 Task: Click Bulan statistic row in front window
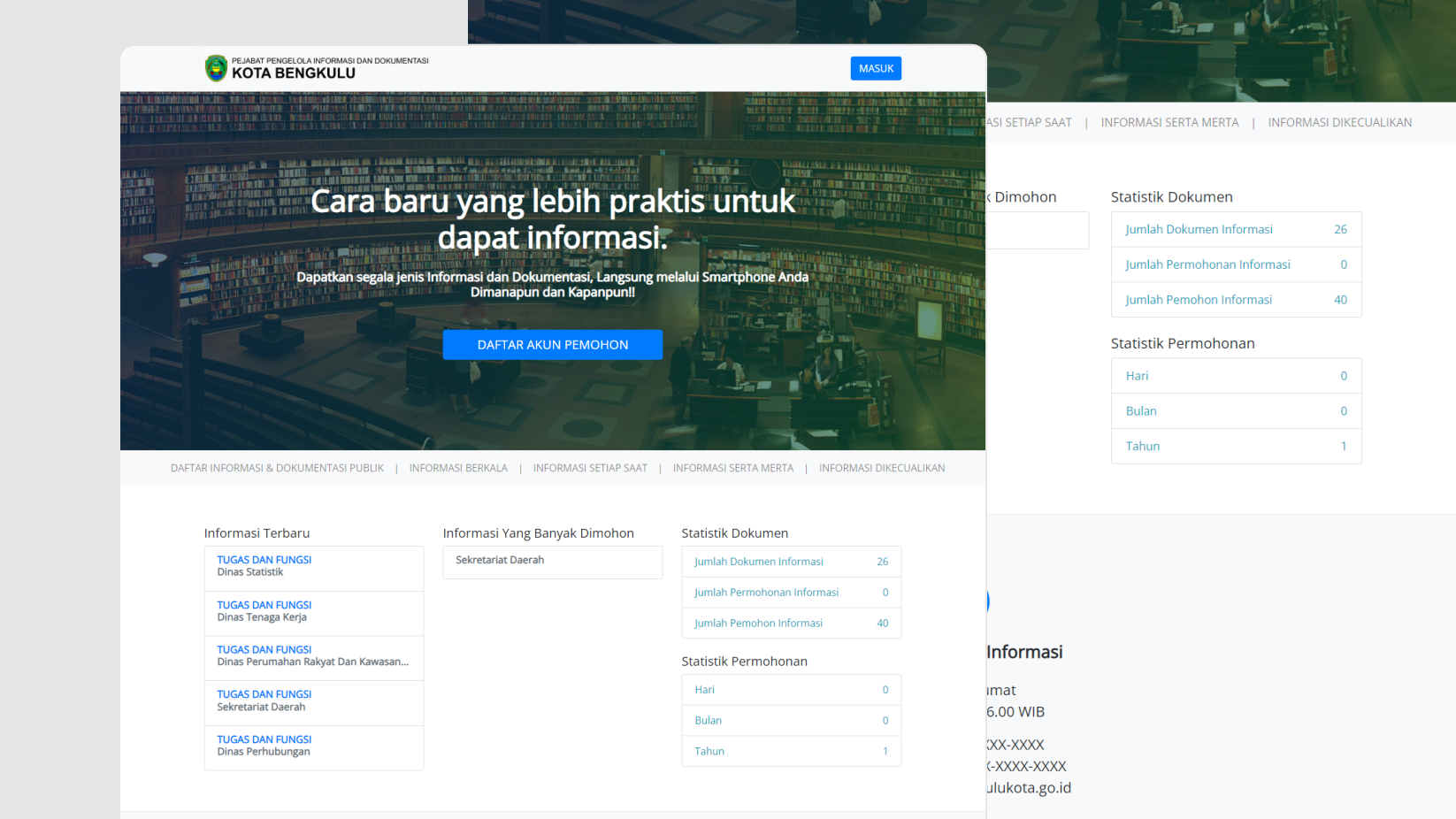point(792,721)
